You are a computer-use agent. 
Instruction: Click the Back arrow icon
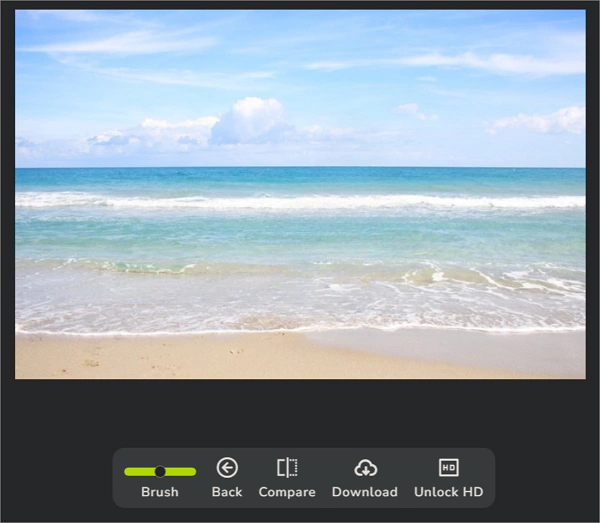pyautogui.click(x=227, y=468)
